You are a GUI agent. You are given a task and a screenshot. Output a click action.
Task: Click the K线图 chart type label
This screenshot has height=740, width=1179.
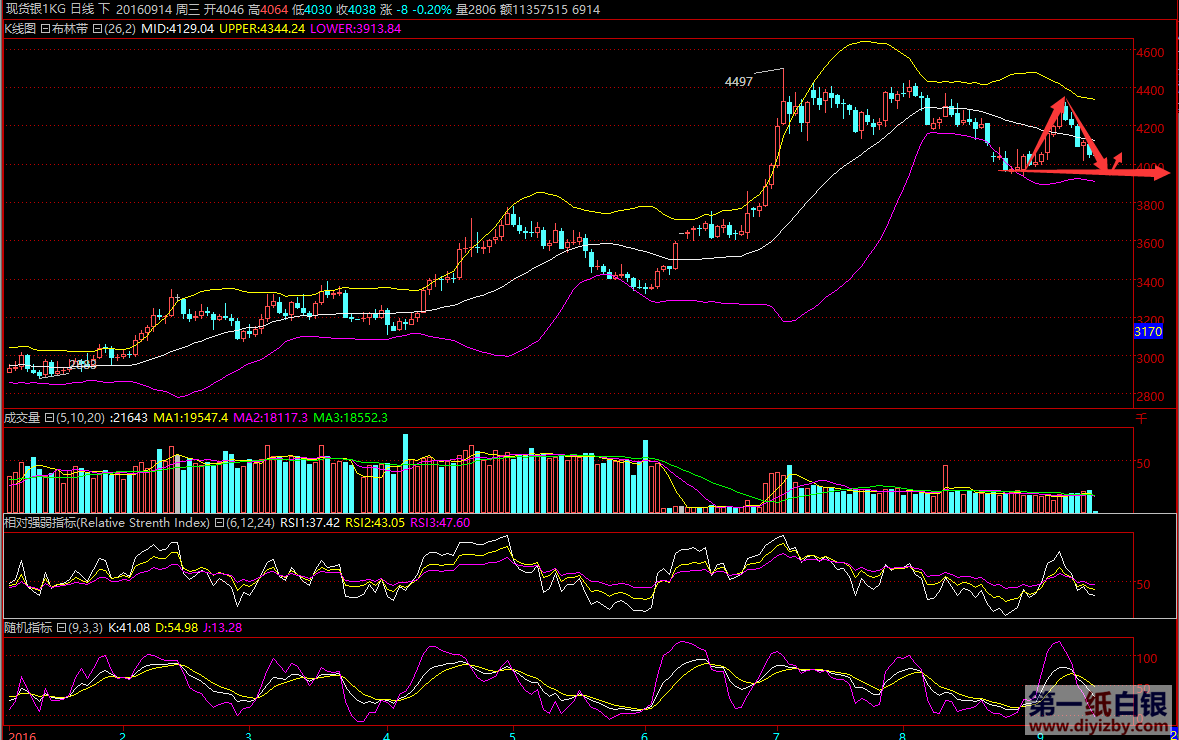pos(20,29)
